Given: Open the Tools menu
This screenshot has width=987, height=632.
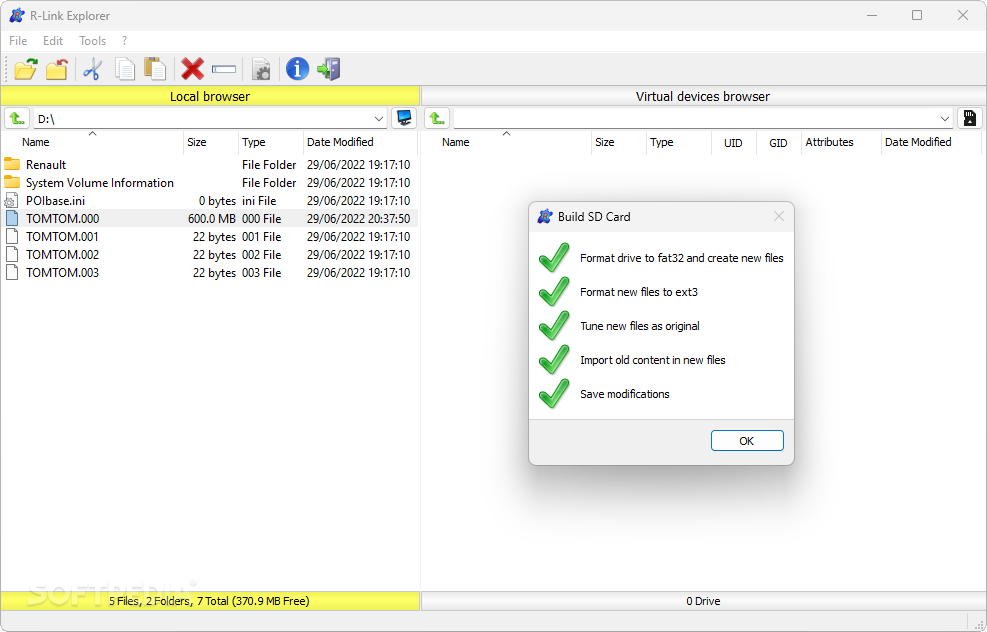Looking at the screenshot, I should [93, 41].
